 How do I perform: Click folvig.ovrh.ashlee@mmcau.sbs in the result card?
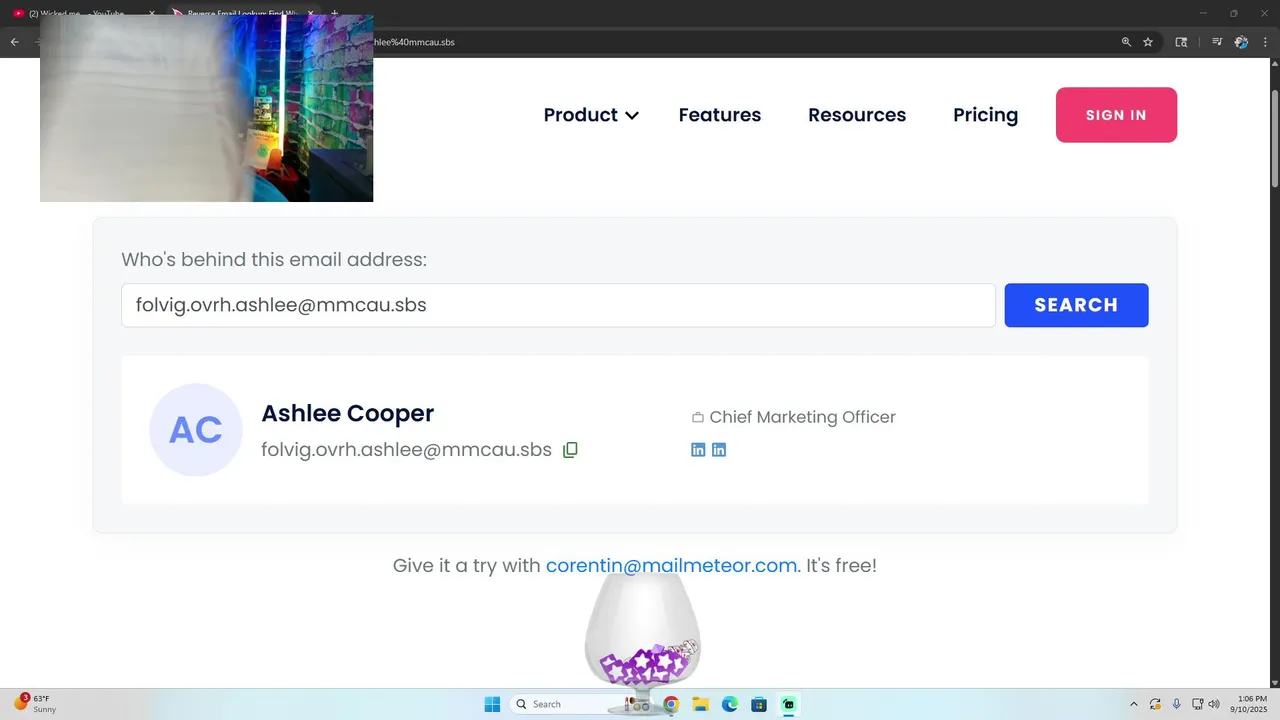(x=406, y=450)
